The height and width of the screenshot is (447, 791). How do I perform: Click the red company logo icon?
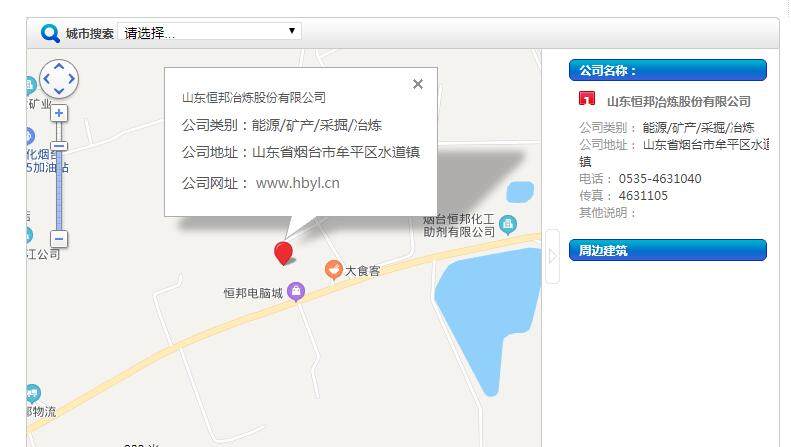(587, 98)
